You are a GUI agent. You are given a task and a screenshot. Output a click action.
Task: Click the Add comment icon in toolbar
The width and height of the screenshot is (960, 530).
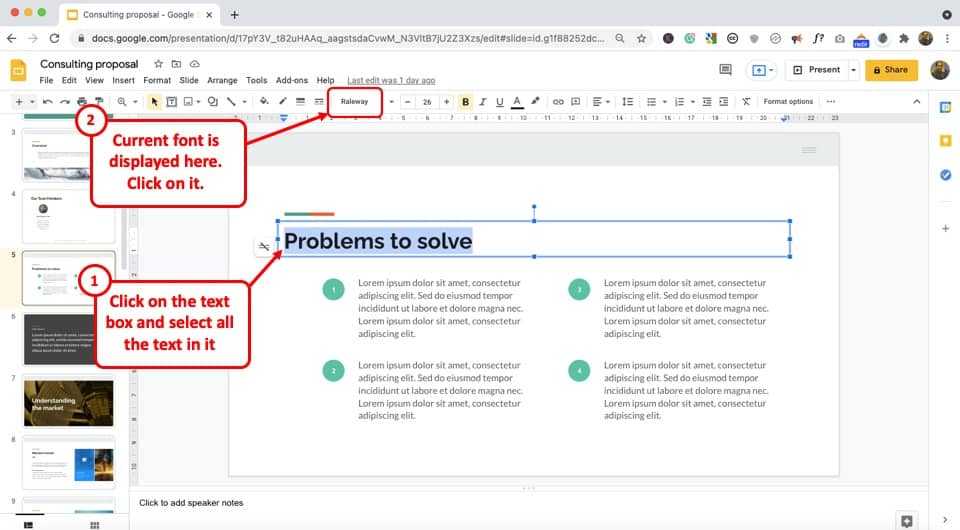(x=574, y=101)
